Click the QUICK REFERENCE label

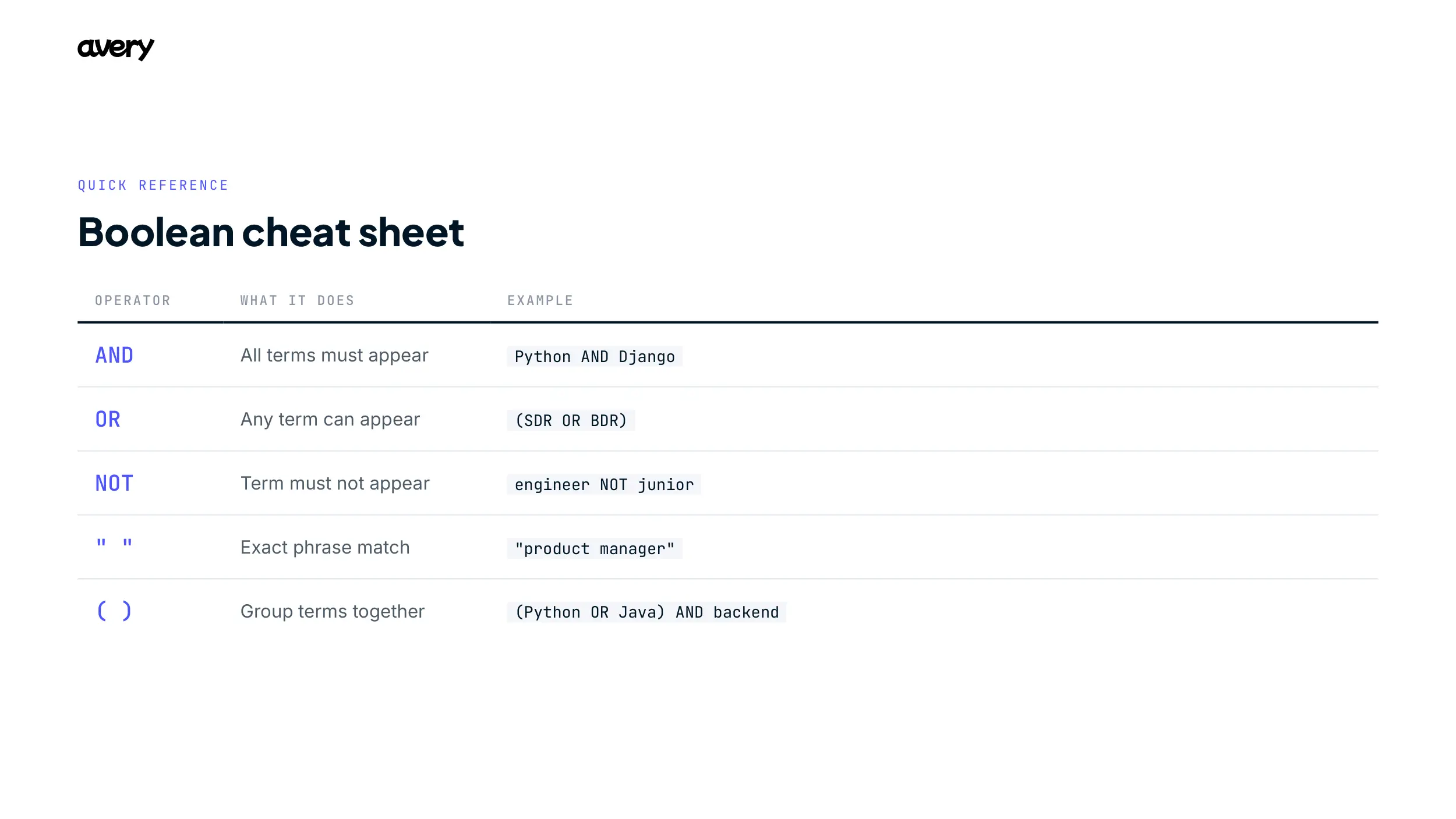153,185
